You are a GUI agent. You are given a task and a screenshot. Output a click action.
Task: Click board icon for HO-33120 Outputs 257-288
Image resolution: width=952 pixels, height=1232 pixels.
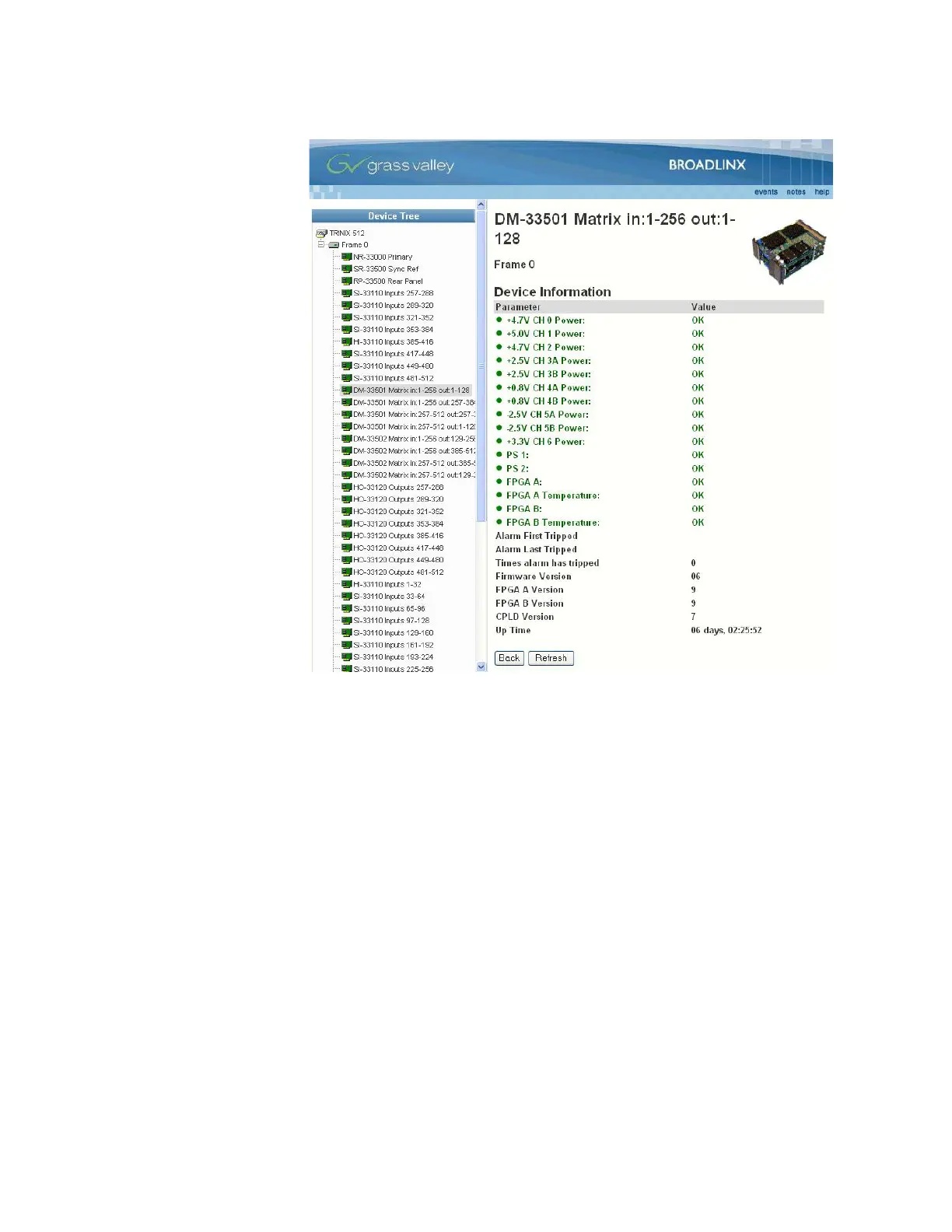tap(347, 487)
